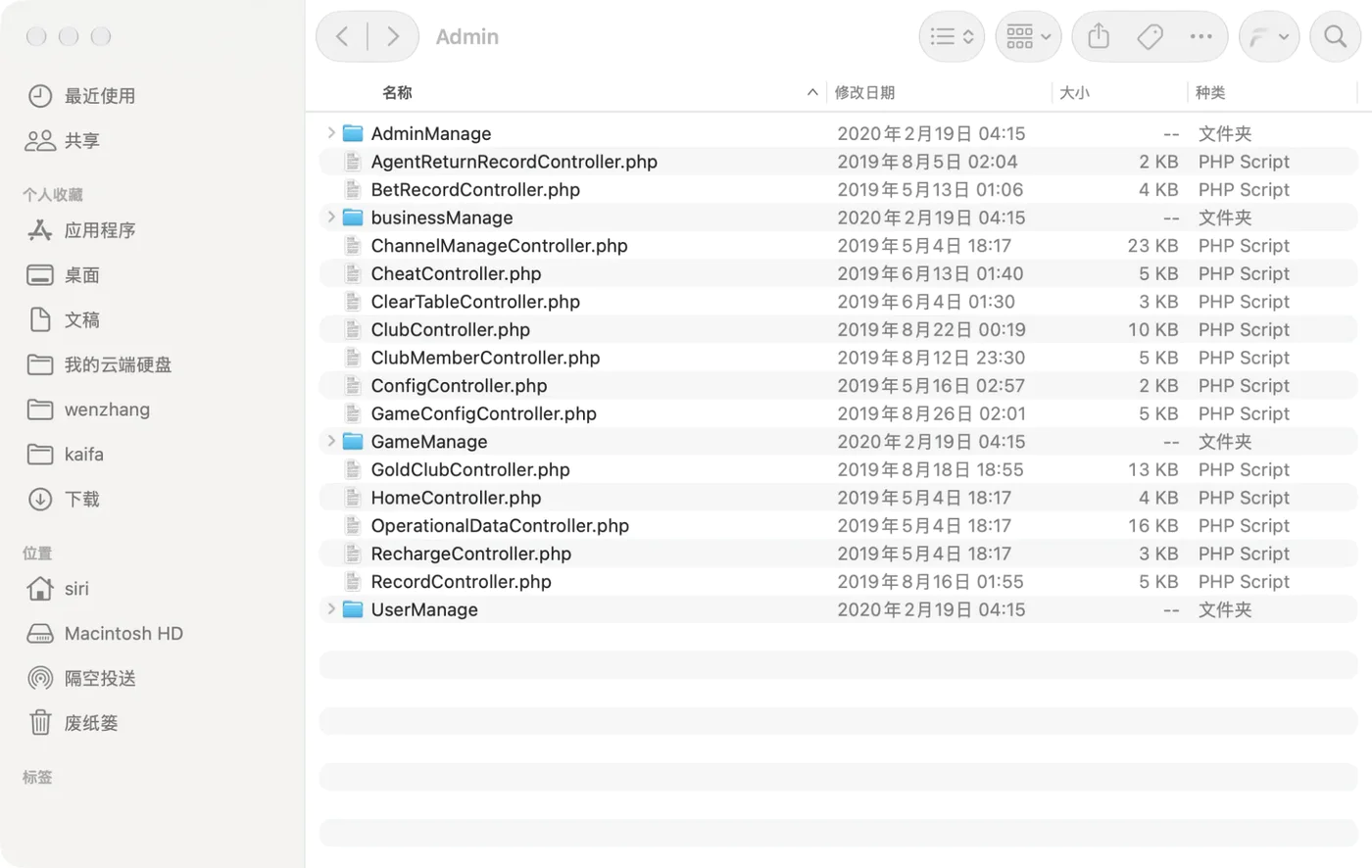
Task: Open 文稿 in the sidebar
Action: coord(63,320)
